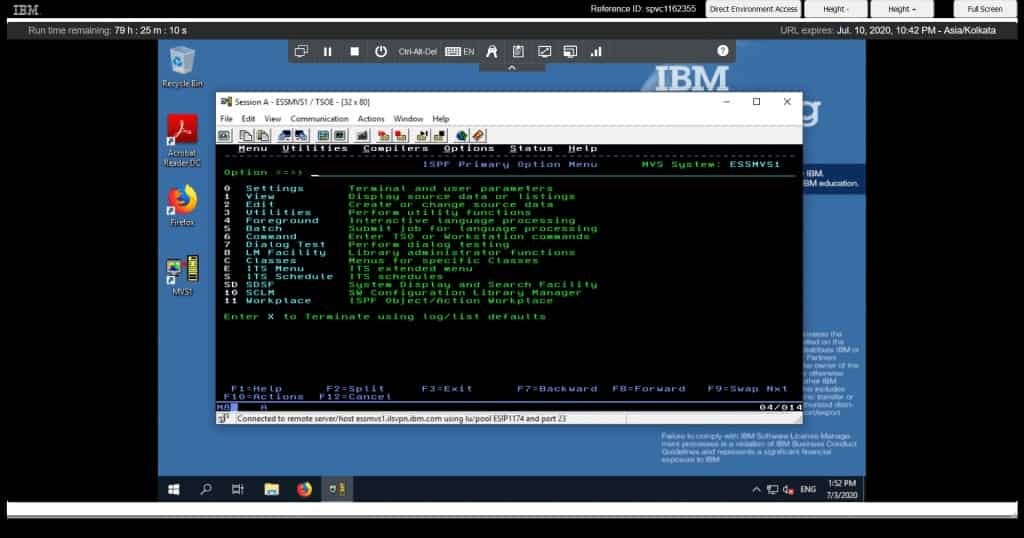Click the globe Support toolbar icon

pyautogui.click(x=461, y=135)
